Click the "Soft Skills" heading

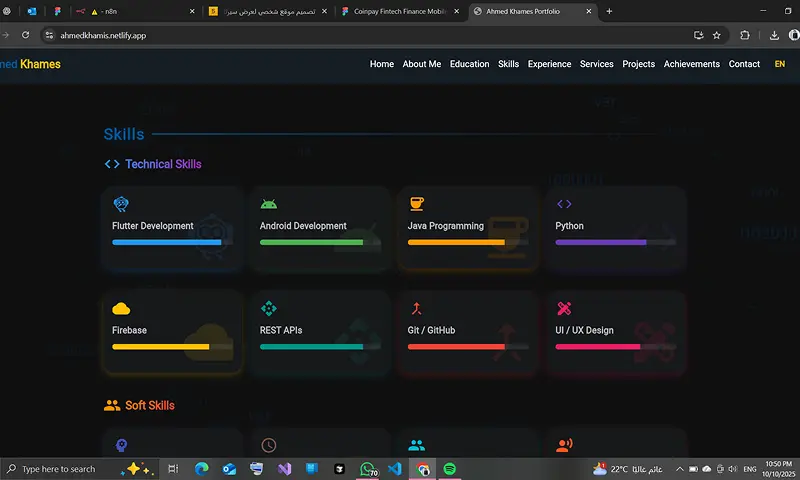(x=150, y=406)
